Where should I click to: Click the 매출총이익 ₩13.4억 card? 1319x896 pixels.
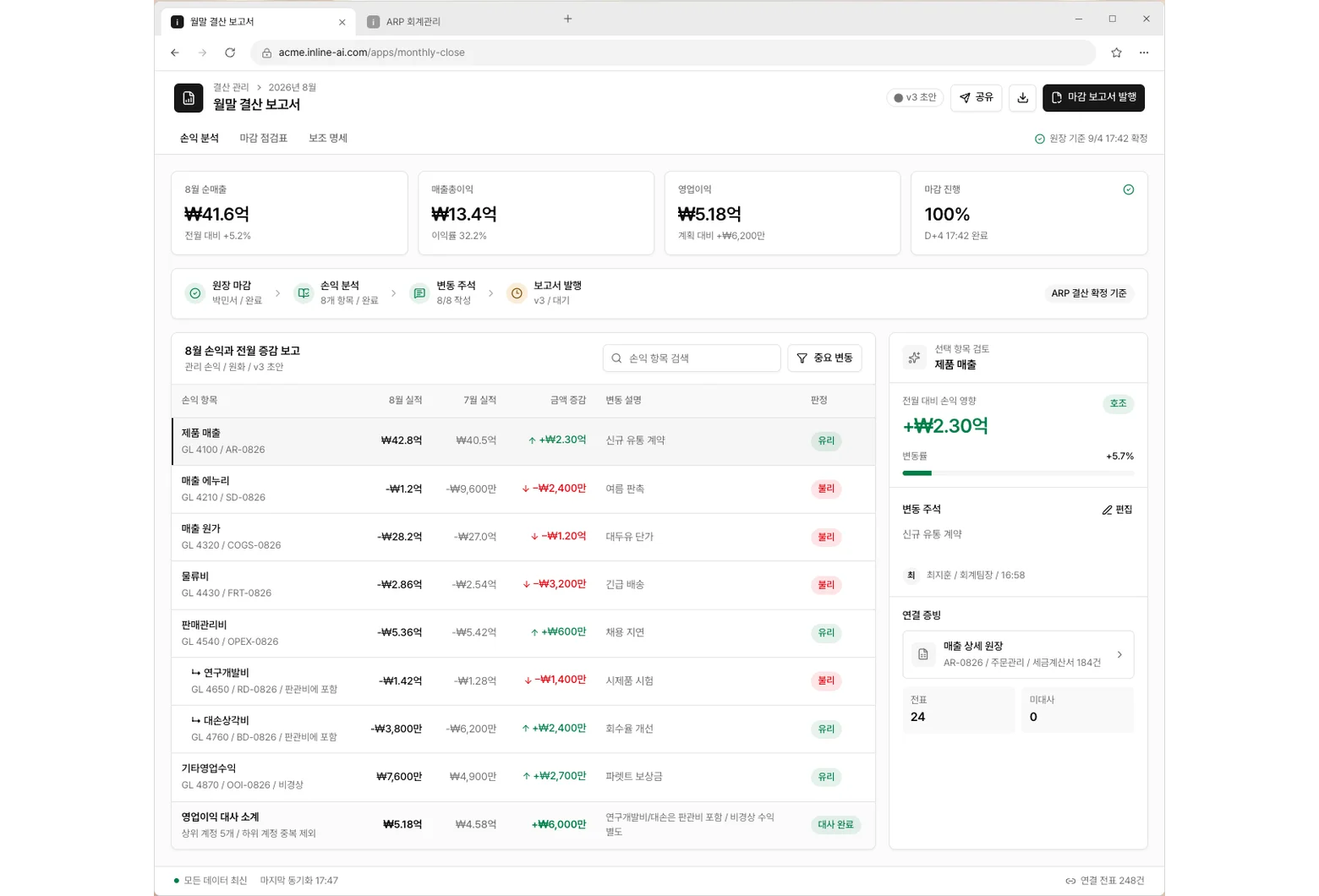tap(536, 213)
